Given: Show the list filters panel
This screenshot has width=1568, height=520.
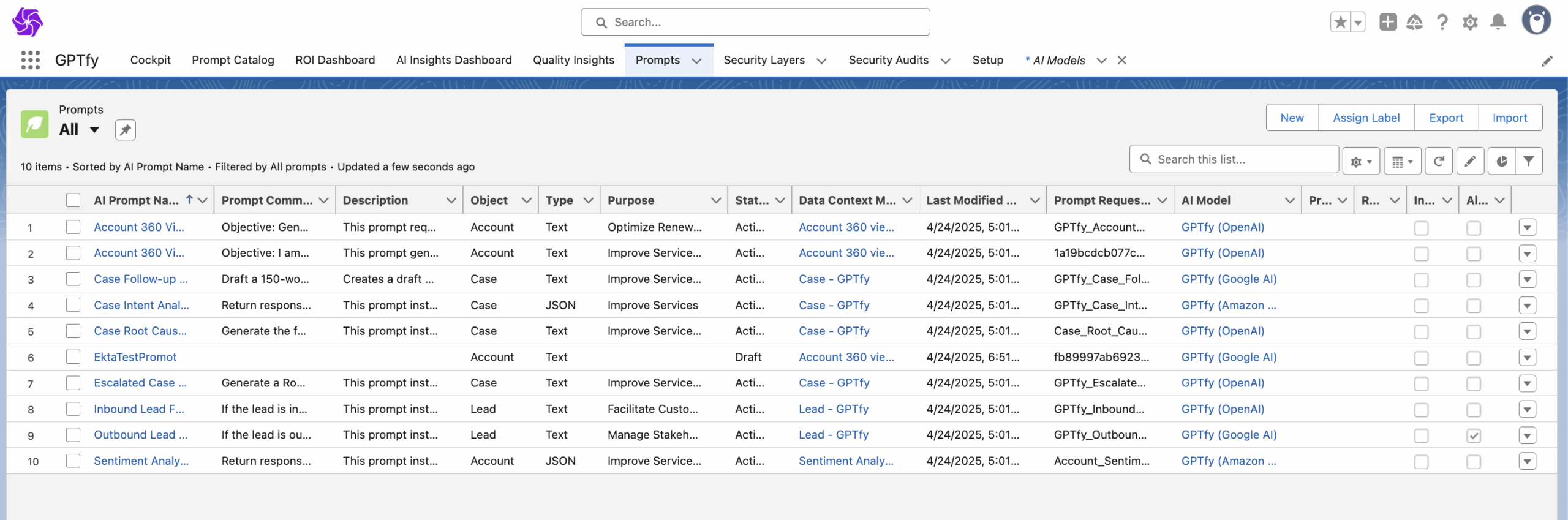Looking at the screenshot, I should point(1529,161).
